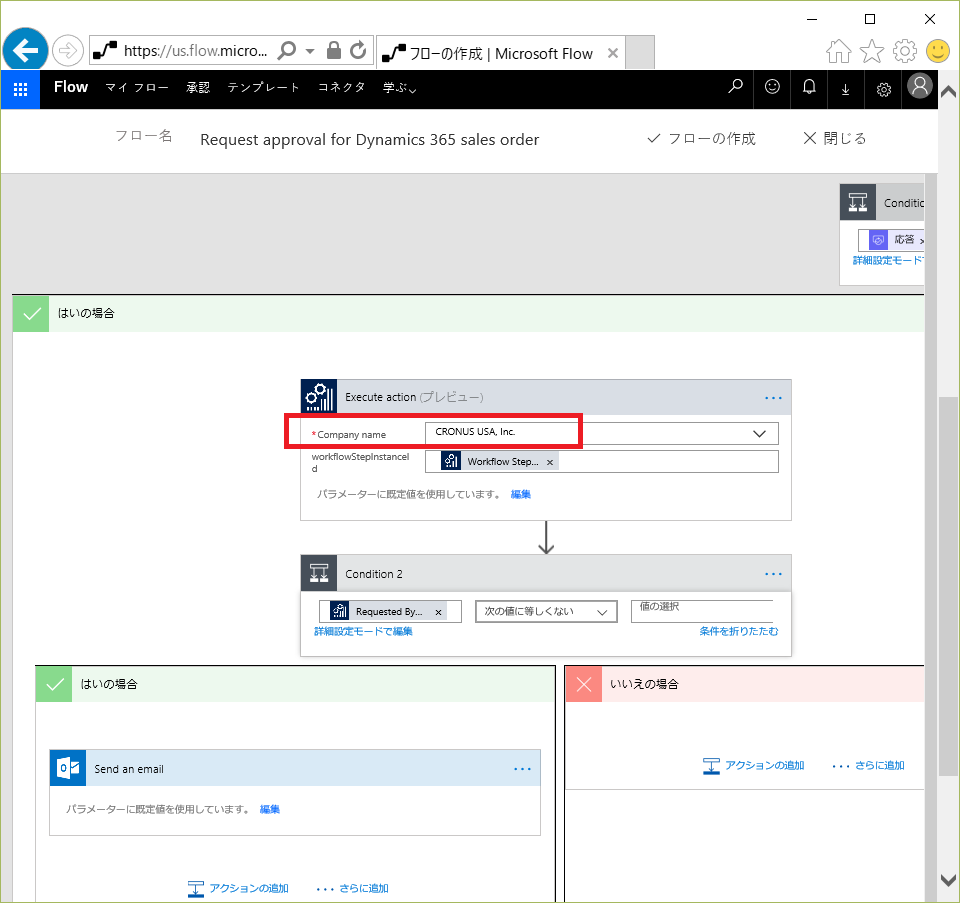Screen dimensions: 960x903
Task: Click the Execute action card title
Action: coord(414,397)
